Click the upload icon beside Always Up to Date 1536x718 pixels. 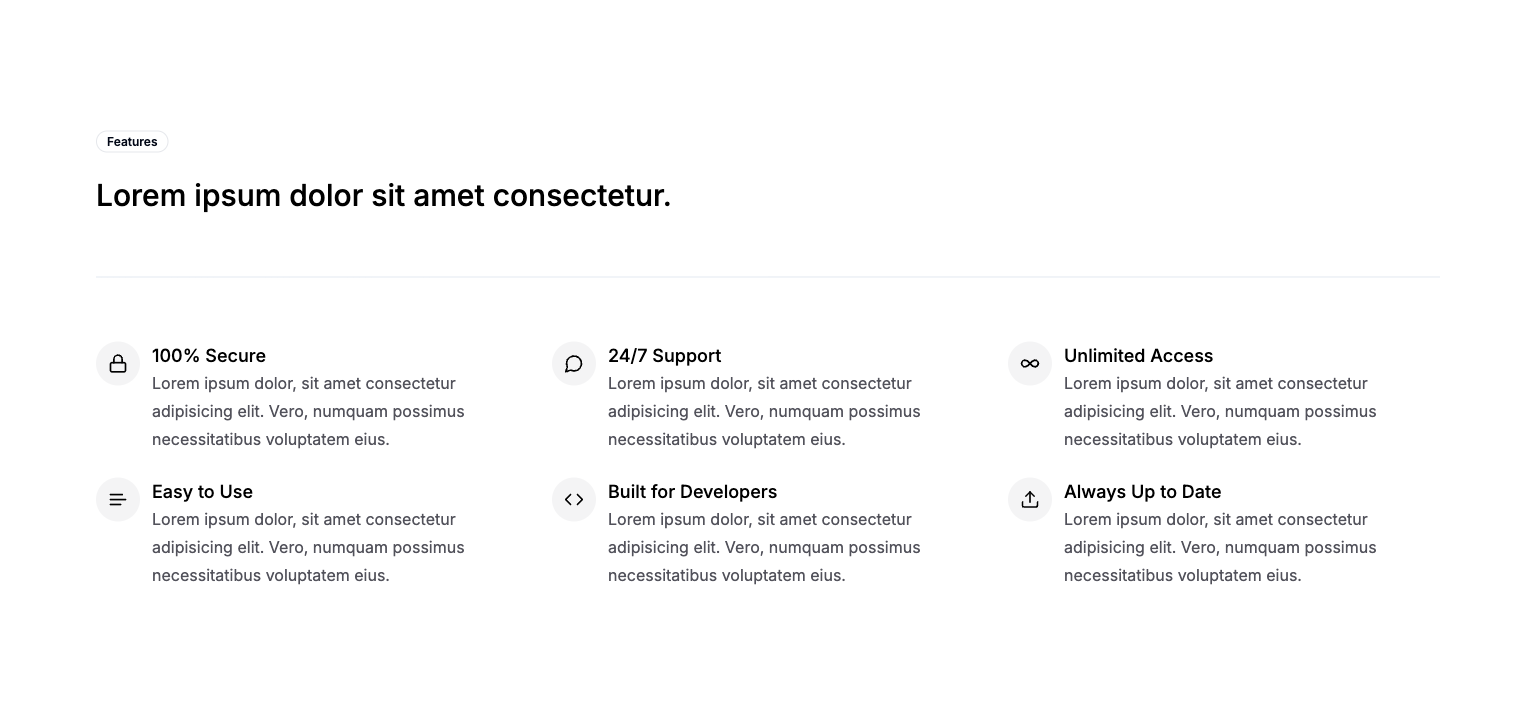(x=1030, y=499)
